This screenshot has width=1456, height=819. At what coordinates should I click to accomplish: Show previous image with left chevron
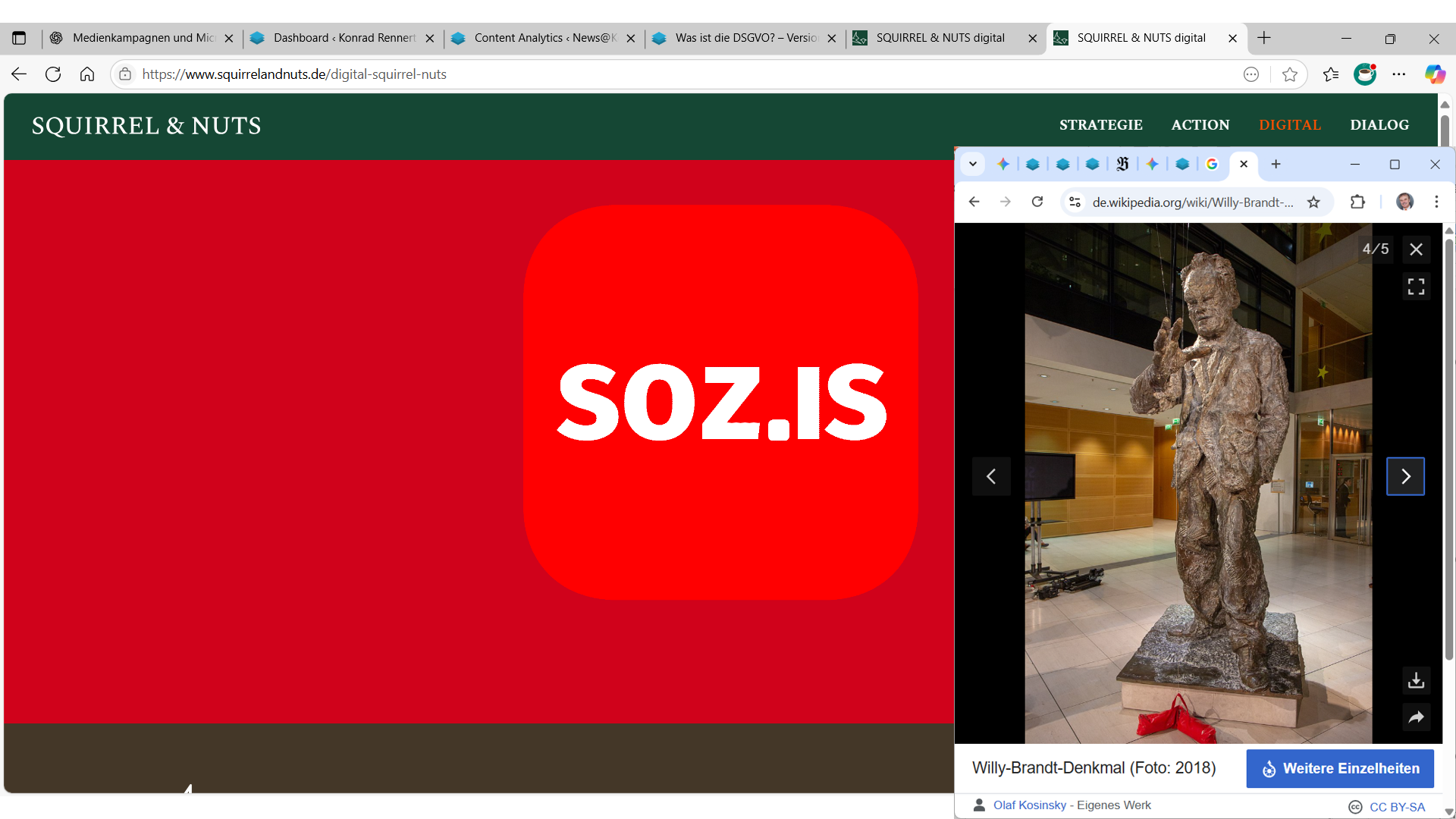click(x=991, y=476)
